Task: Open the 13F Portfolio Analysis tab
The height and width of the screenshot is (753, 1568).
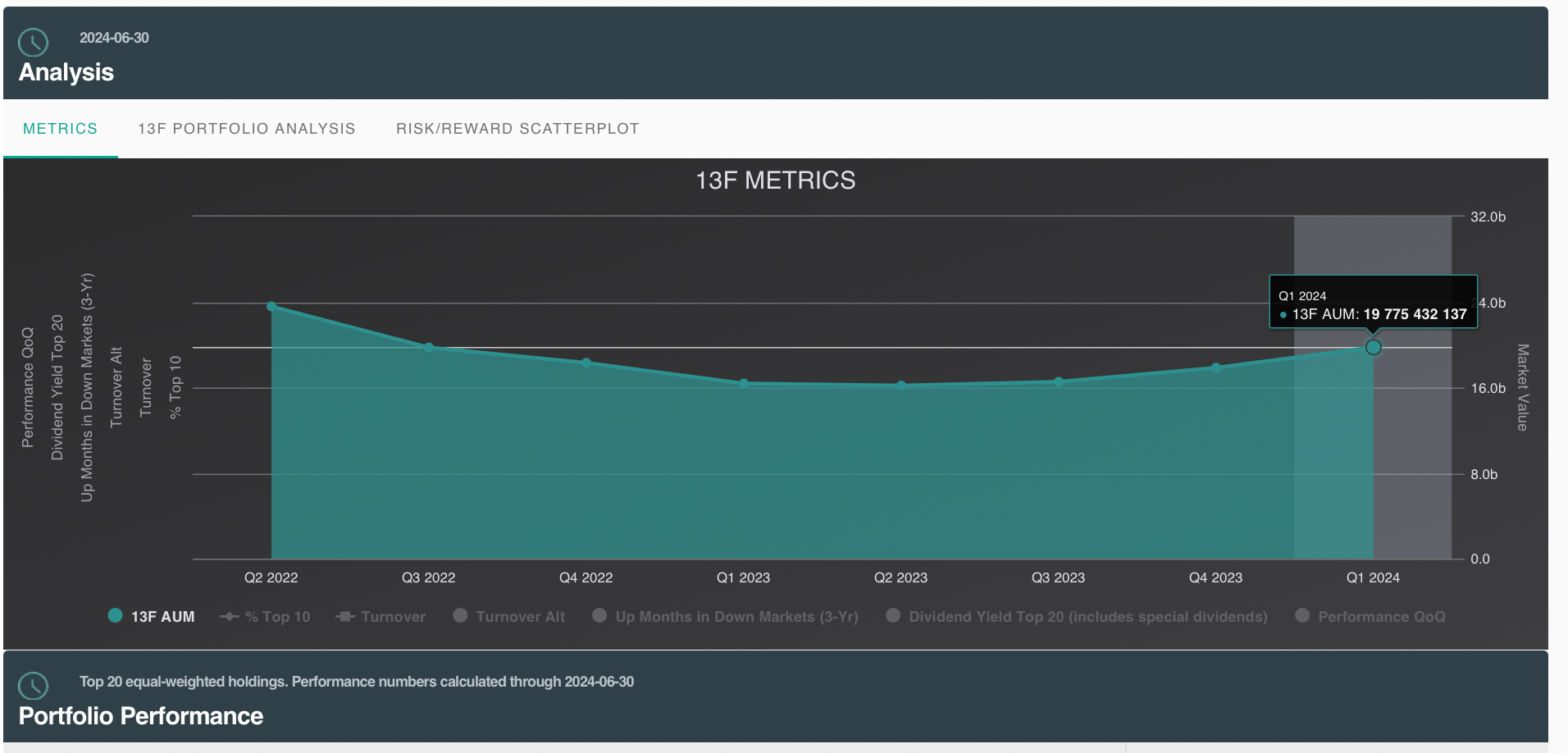Action: pyautogui.click(x=246, y=129)
